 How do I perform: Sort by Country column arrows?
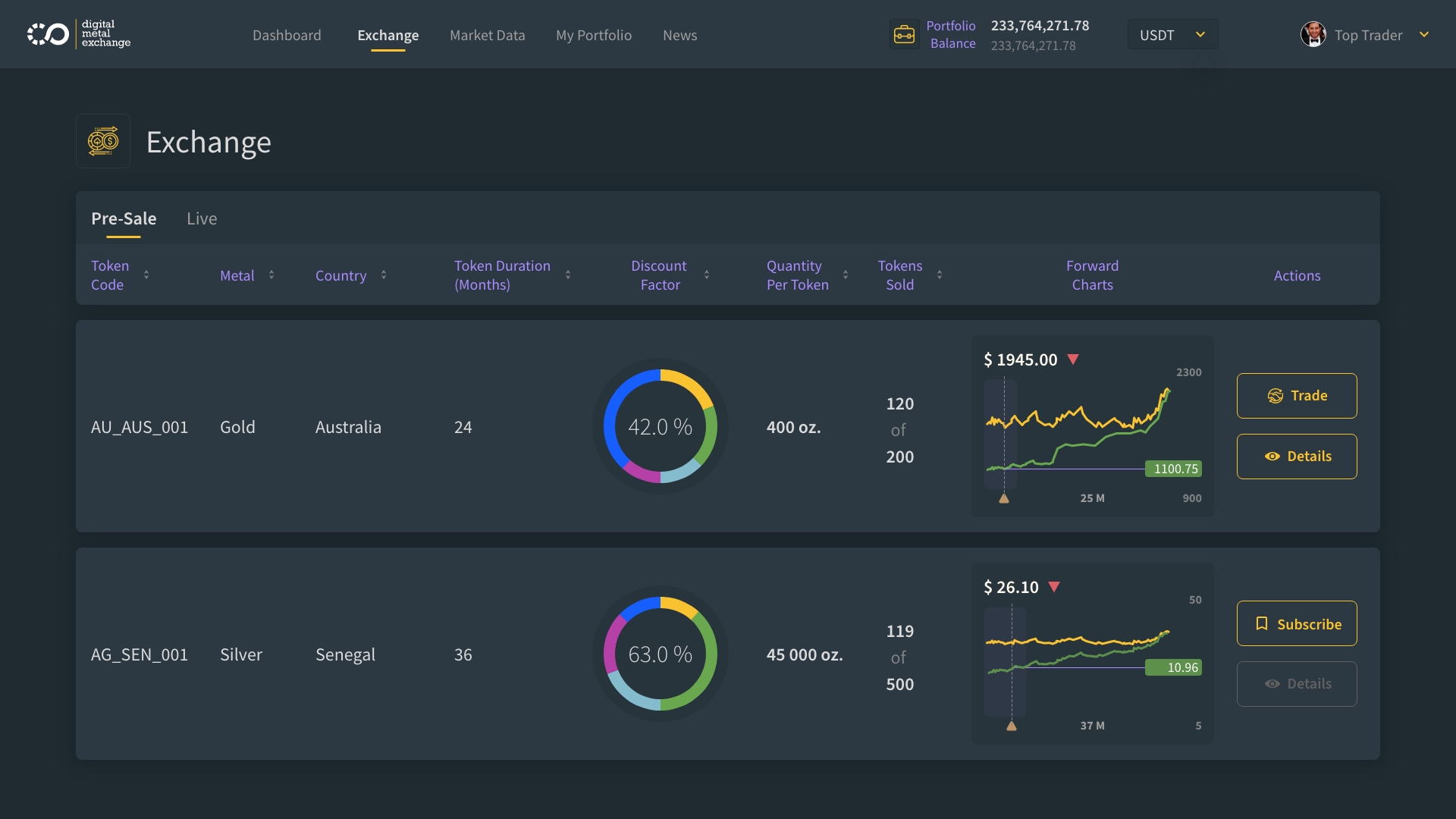pos(384,275)
